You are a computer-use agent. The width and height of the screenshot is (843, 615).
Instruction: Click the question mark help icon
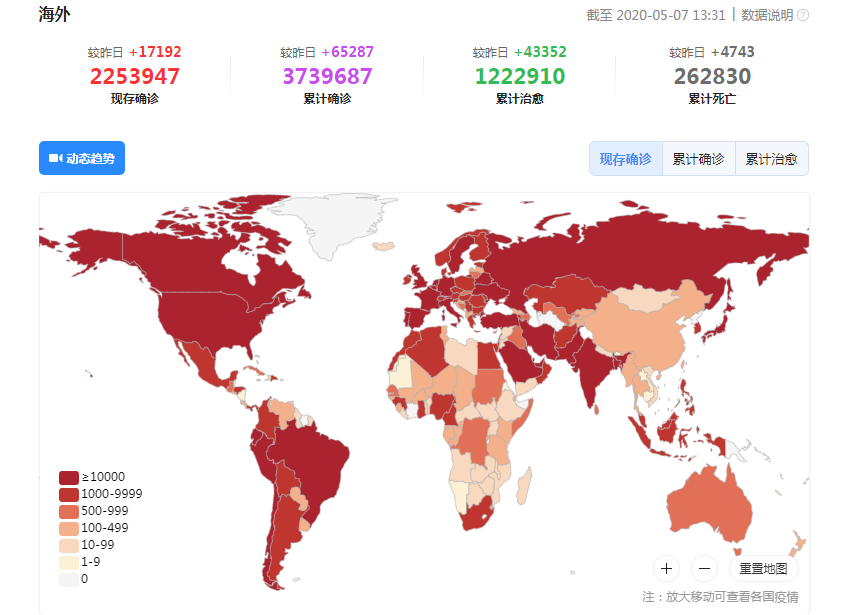803,15
